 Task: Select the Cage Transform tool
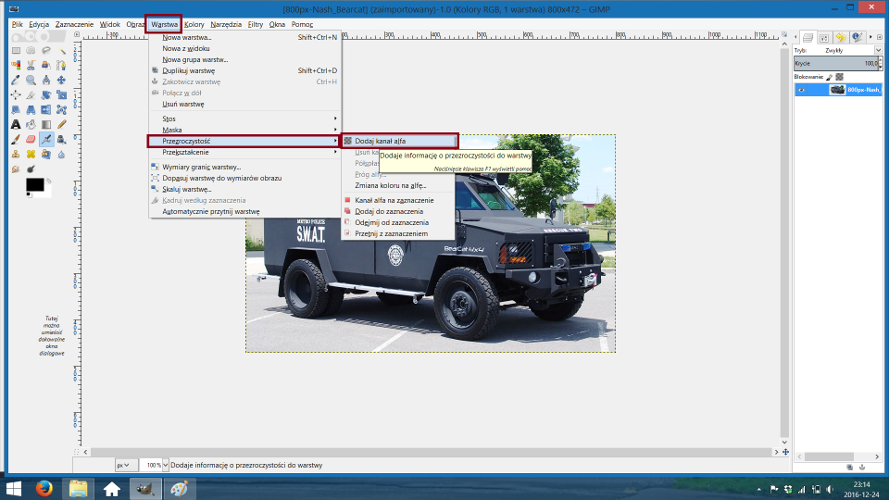pyautogui.click(x=61, y=109)
